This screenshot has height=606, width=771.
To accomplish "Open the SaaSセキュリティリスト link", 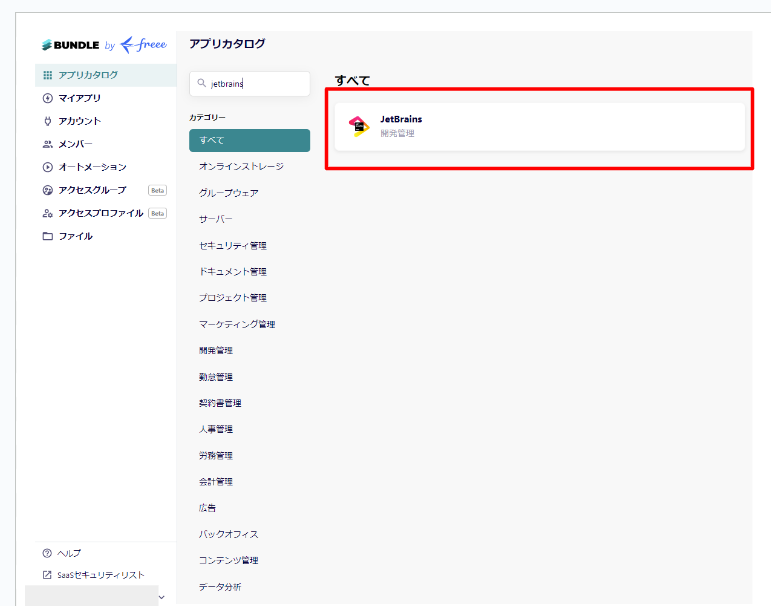I will click(x=100, y=575).
